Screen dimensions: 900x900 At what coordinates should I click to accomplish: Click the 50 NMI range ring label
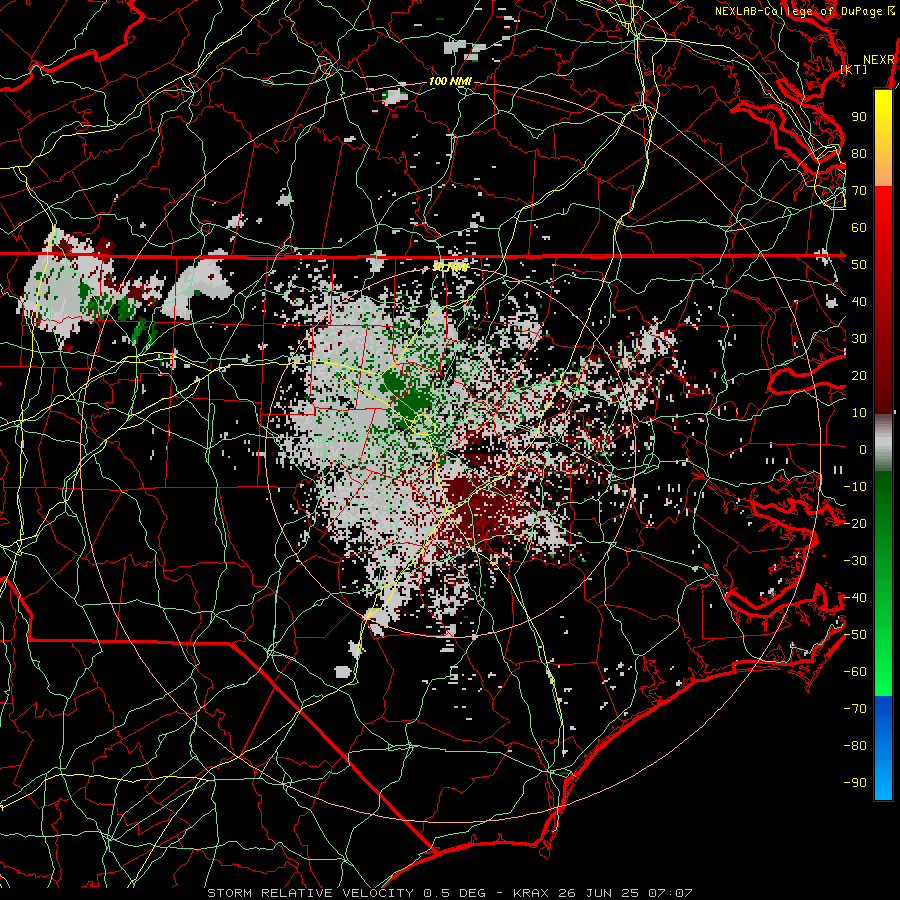click(x=449, y=267)
